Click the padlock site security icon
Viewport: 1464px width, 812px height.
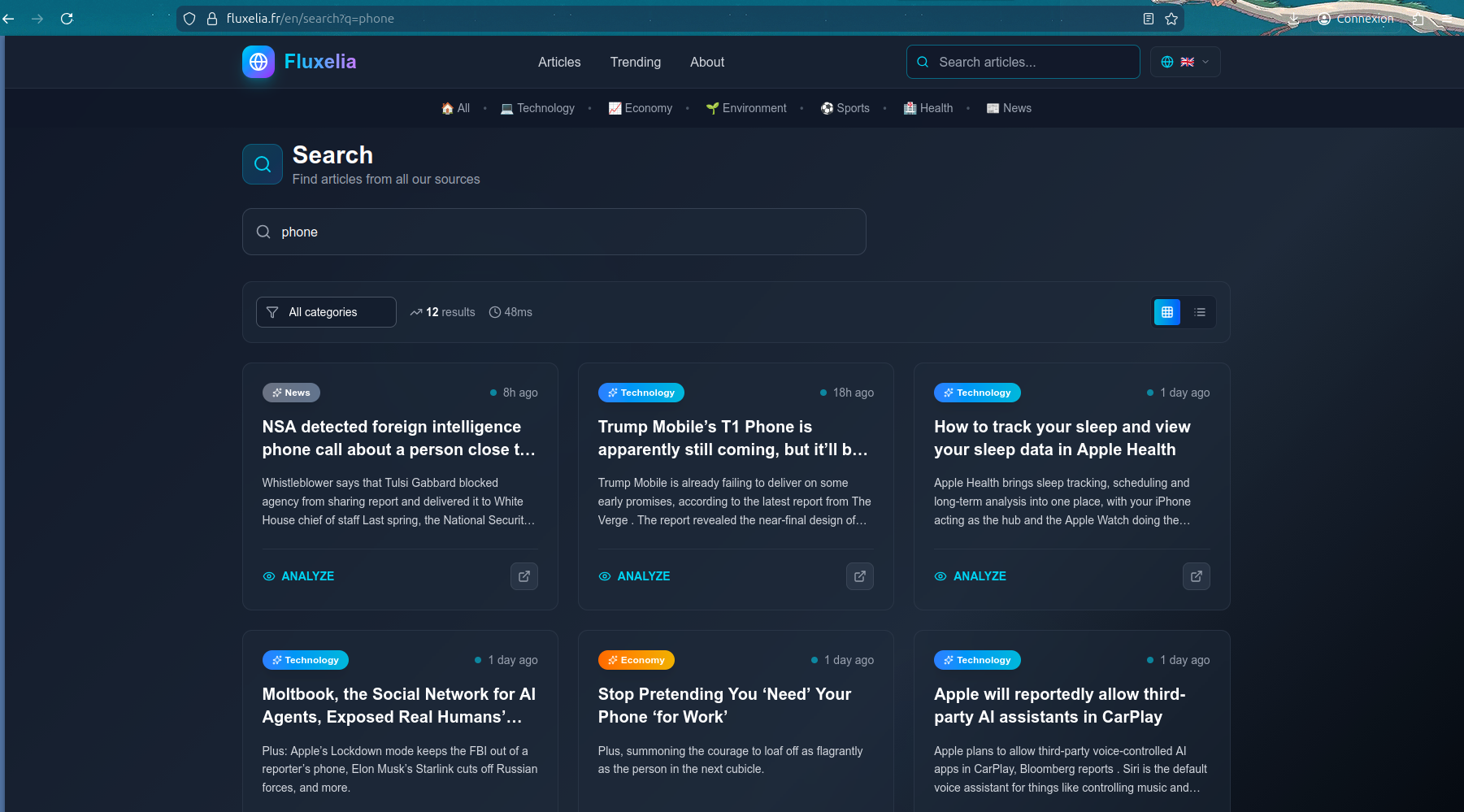pyautogui.click(x=212, y=18)
